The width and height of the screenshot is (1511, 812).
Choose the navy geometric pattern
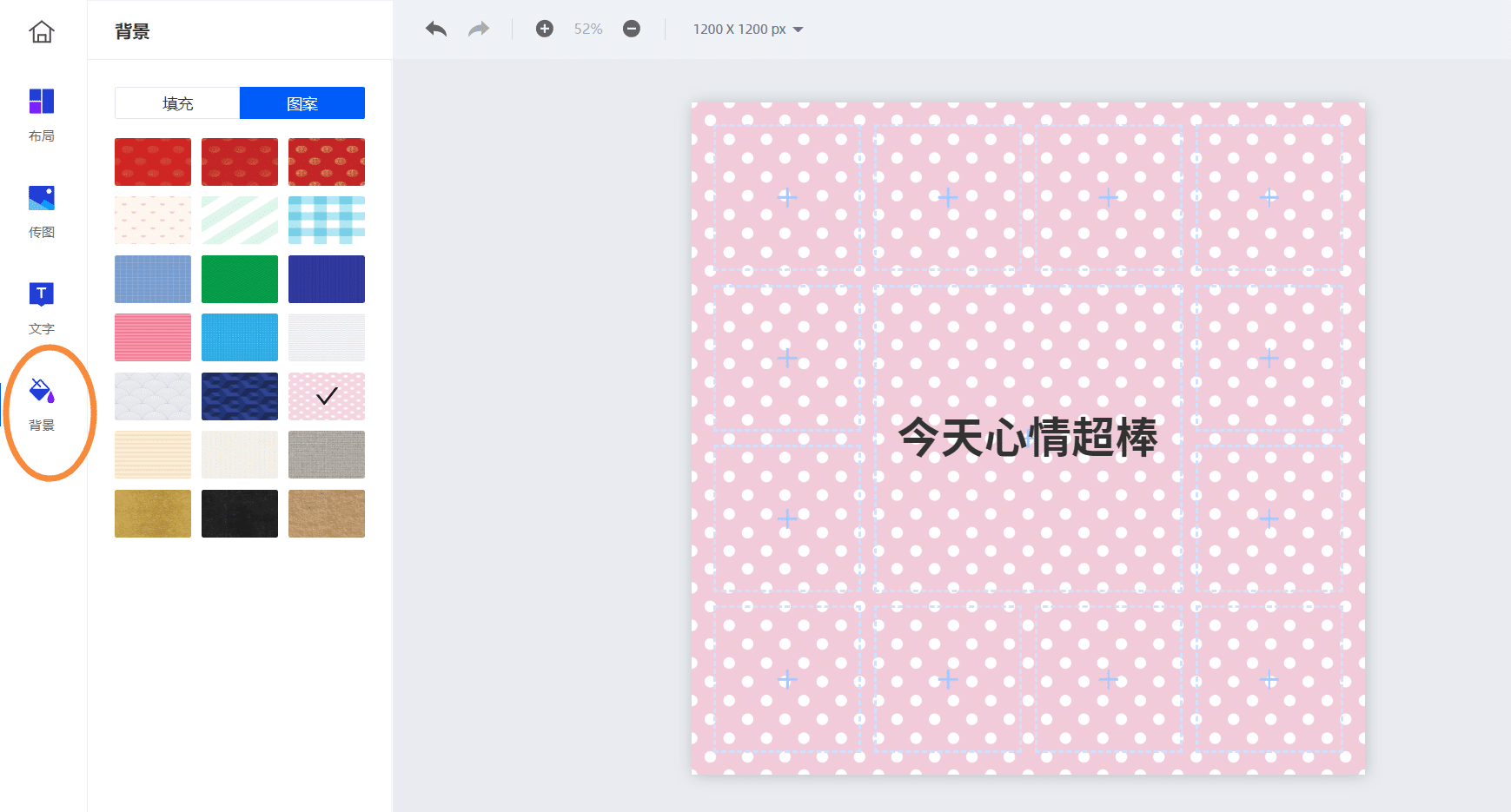point(240,396)
